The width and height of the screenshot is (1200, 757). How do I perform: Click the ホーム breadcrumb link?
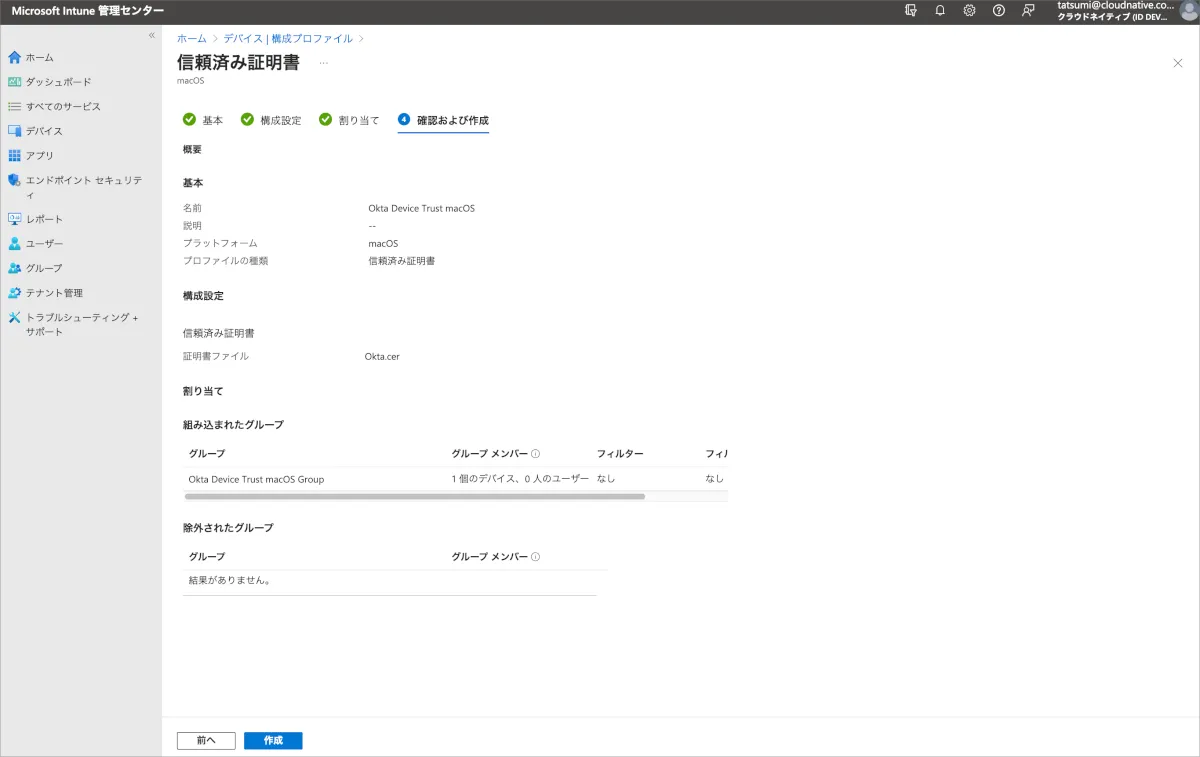point(192,38)
